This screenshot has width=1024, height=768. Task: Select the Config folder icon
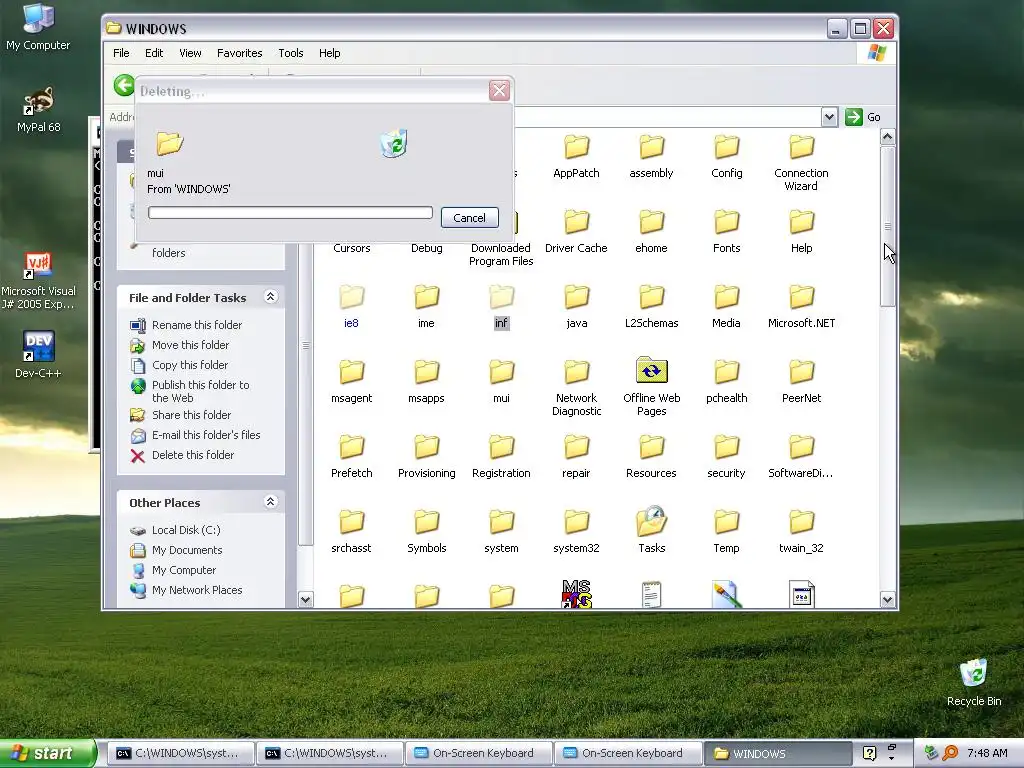[726, 147]
